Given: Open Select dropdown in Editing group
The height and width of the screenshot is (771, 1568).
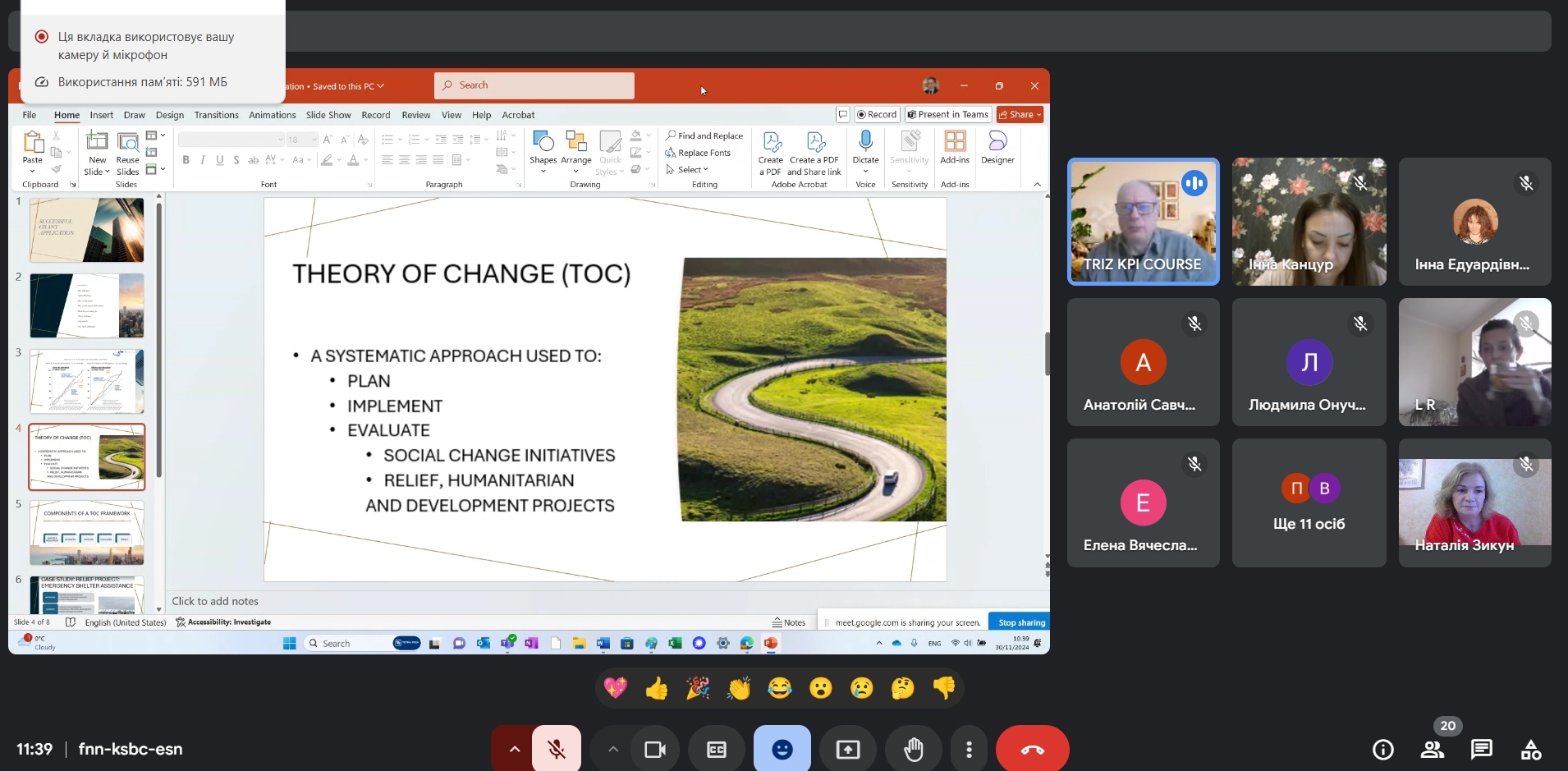Looking at the screenshot, I should [687, 169].
